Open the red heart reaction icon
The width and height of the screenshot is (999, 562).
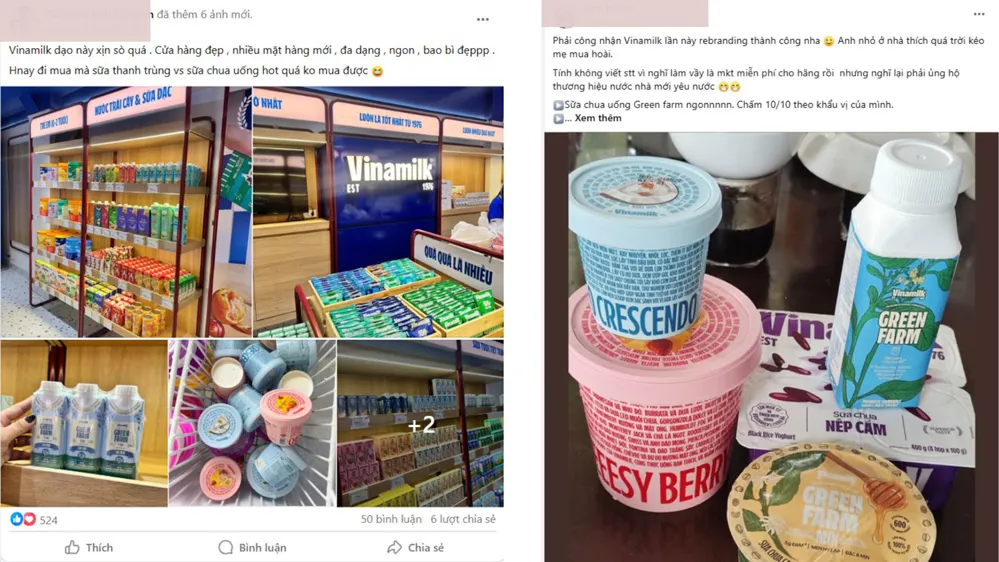(29, 519)
